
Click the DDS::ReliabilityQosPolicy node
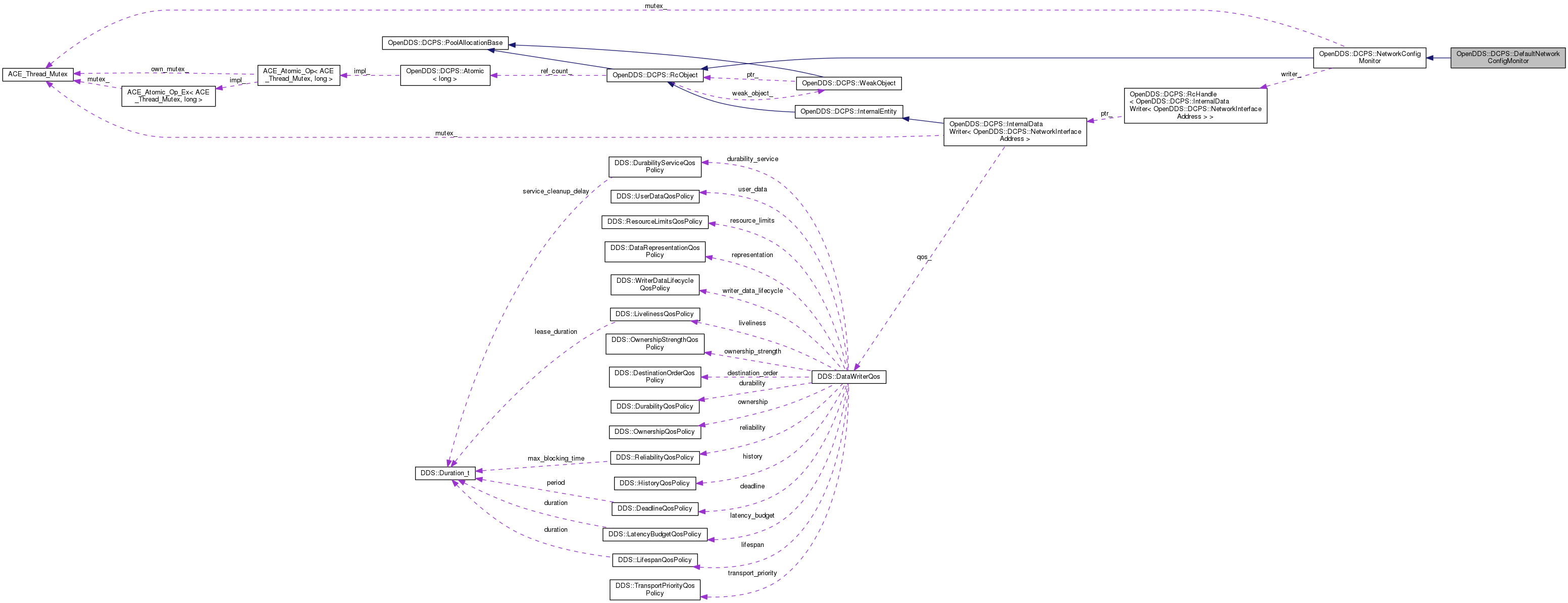click(x=655, y=458)
